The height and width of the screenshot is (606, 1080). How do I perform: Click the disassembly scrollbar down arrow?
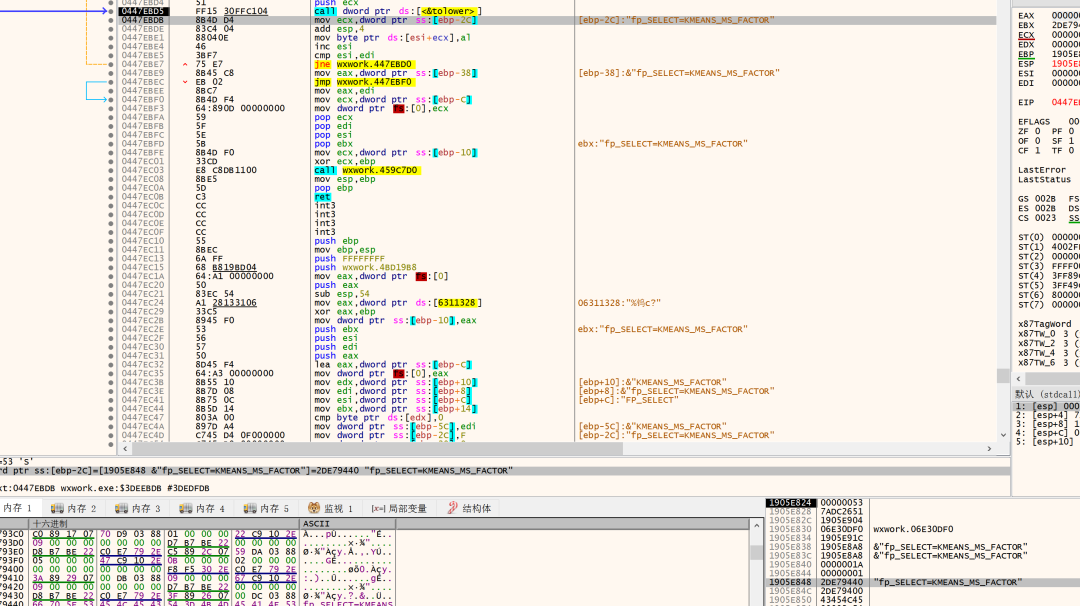[1003, 435]
